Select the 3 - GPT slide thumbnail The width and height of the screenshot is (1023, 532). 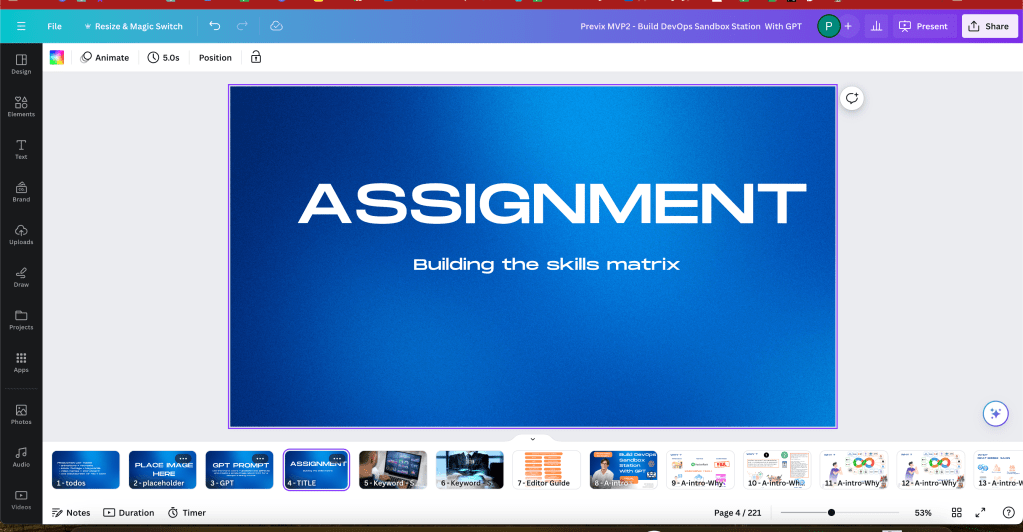pos(239,469)
